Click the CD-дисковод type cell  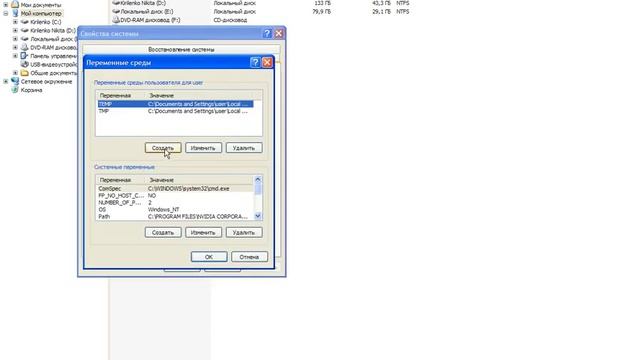coord(230,20)
